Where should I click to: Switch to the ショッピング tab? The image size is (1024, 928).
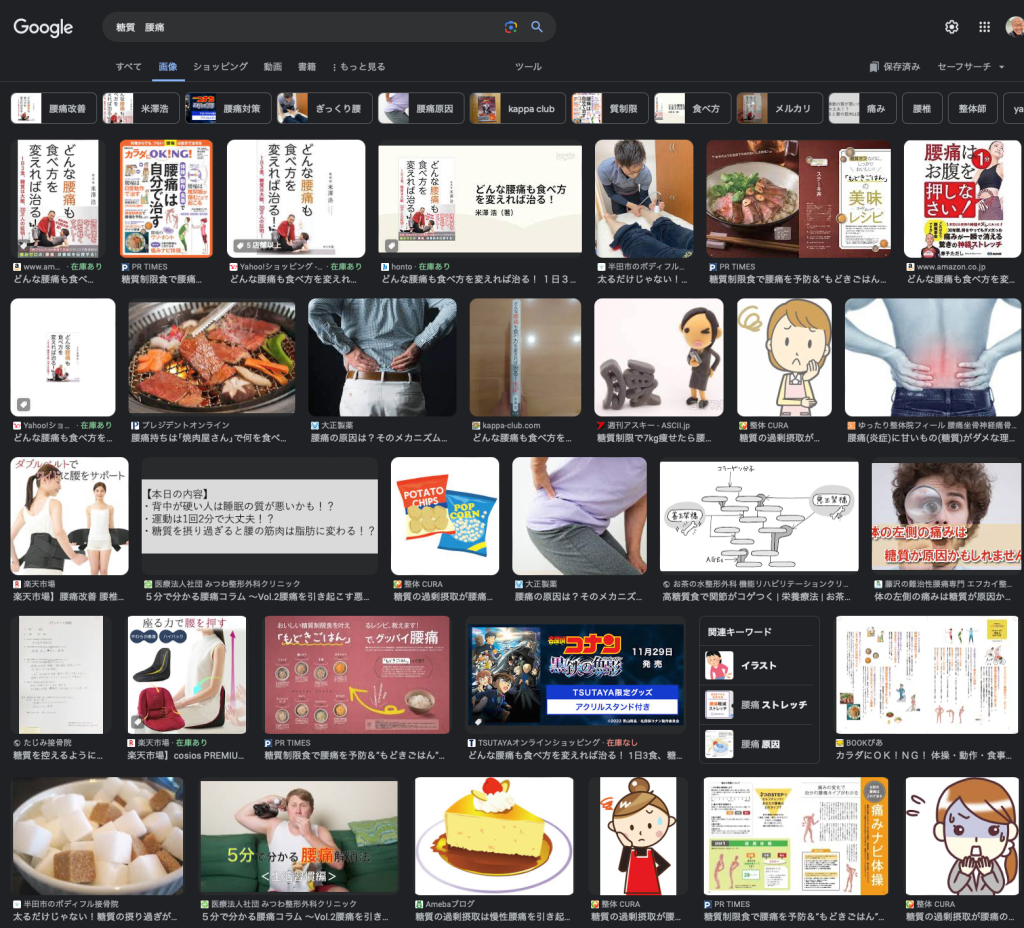point(220,67)
